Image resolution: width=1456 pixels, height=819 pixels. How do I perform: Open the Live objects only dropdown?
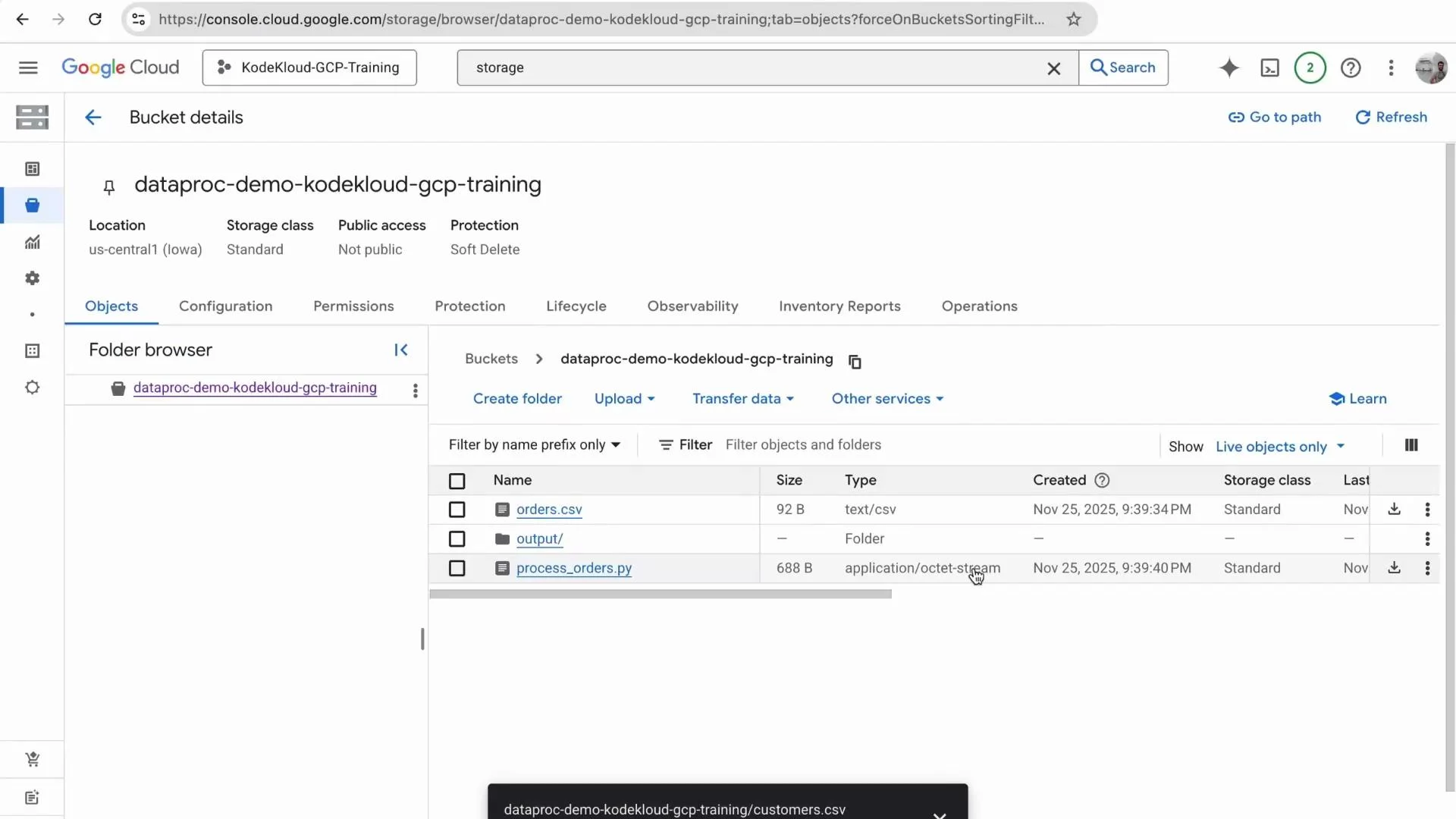(x=1280, y=447)
